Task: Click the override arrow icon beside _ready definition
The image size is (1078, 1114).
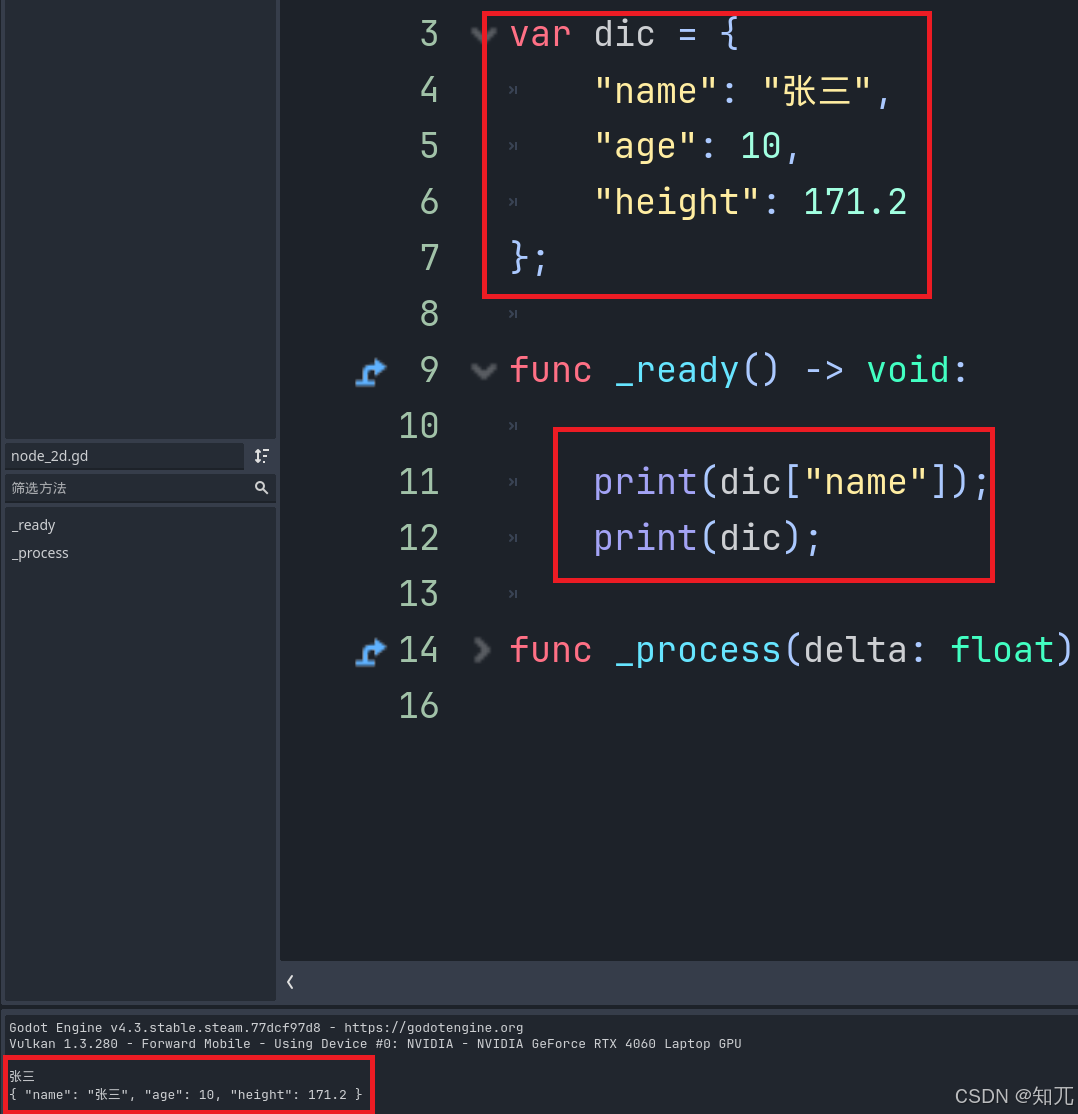Action: 370,370
